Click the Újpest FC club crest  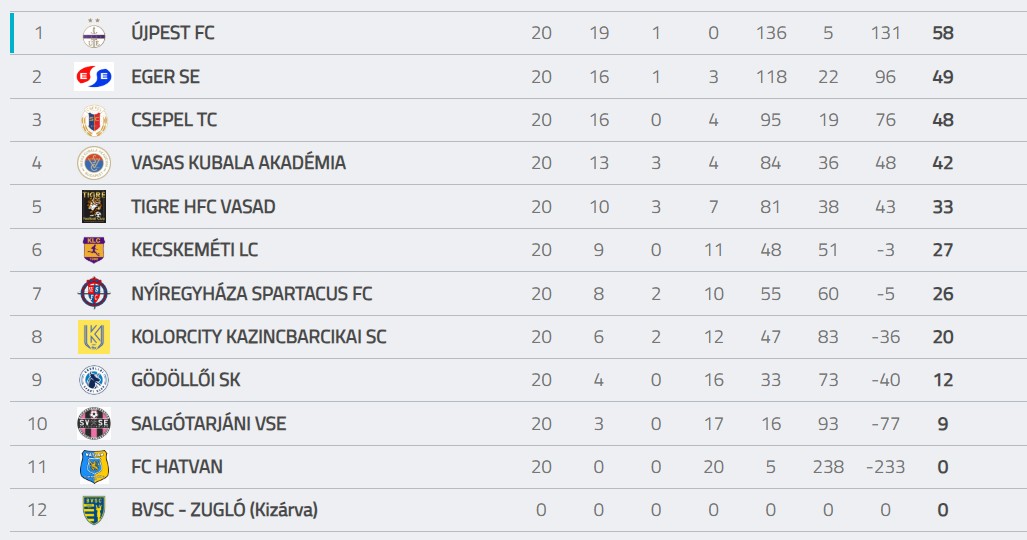pos(94,33)
